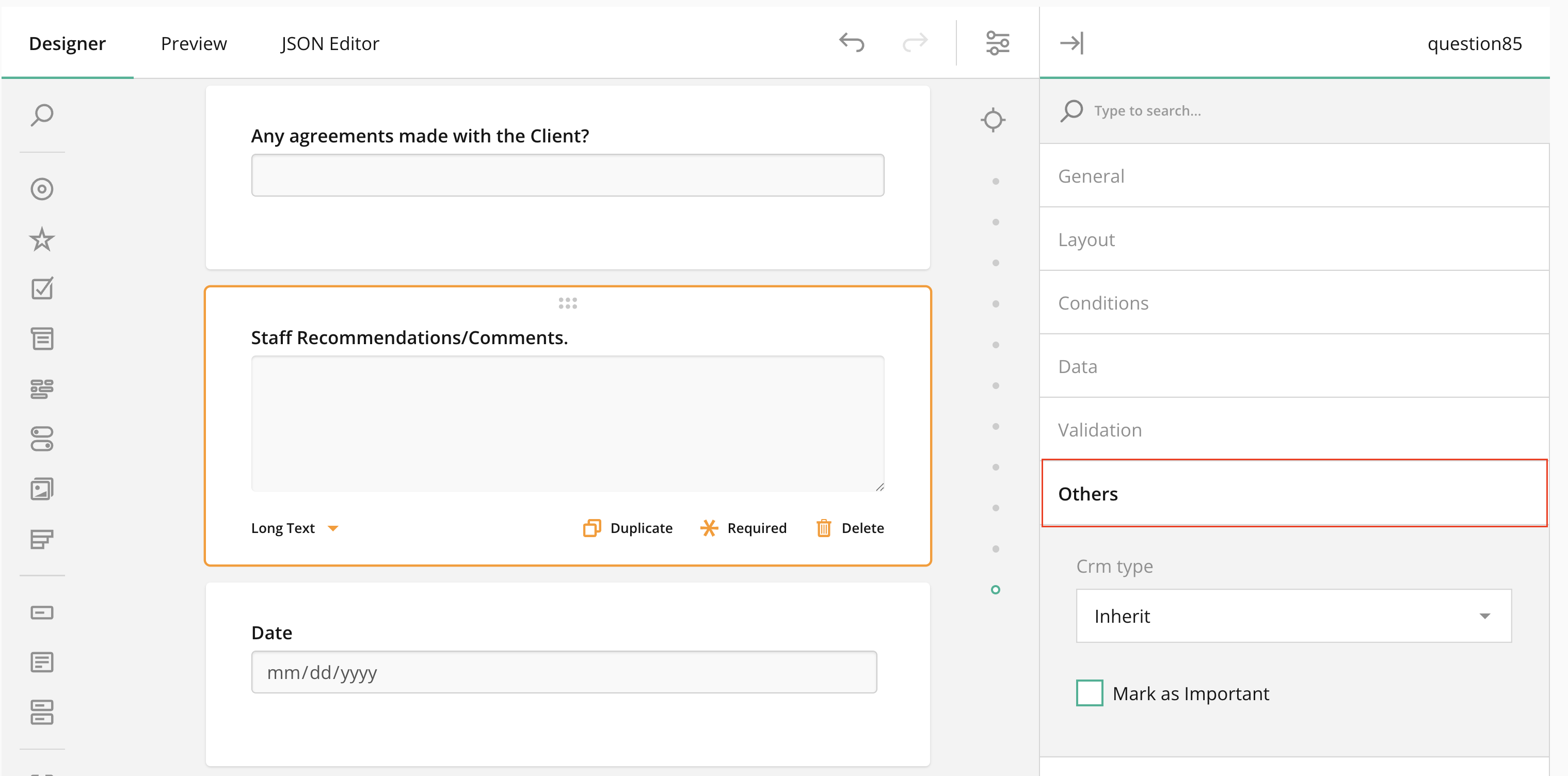Select the image picker toolbox icon

point(42,489)
